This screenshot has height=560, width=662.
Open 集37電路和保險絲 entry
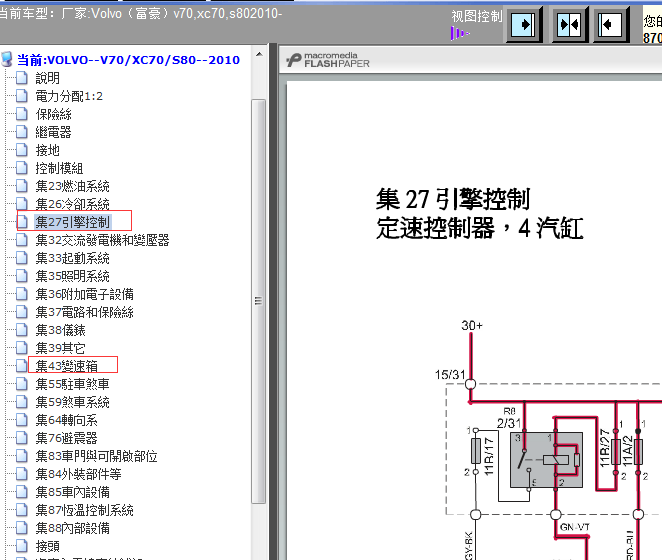click(x=84, y=312)
